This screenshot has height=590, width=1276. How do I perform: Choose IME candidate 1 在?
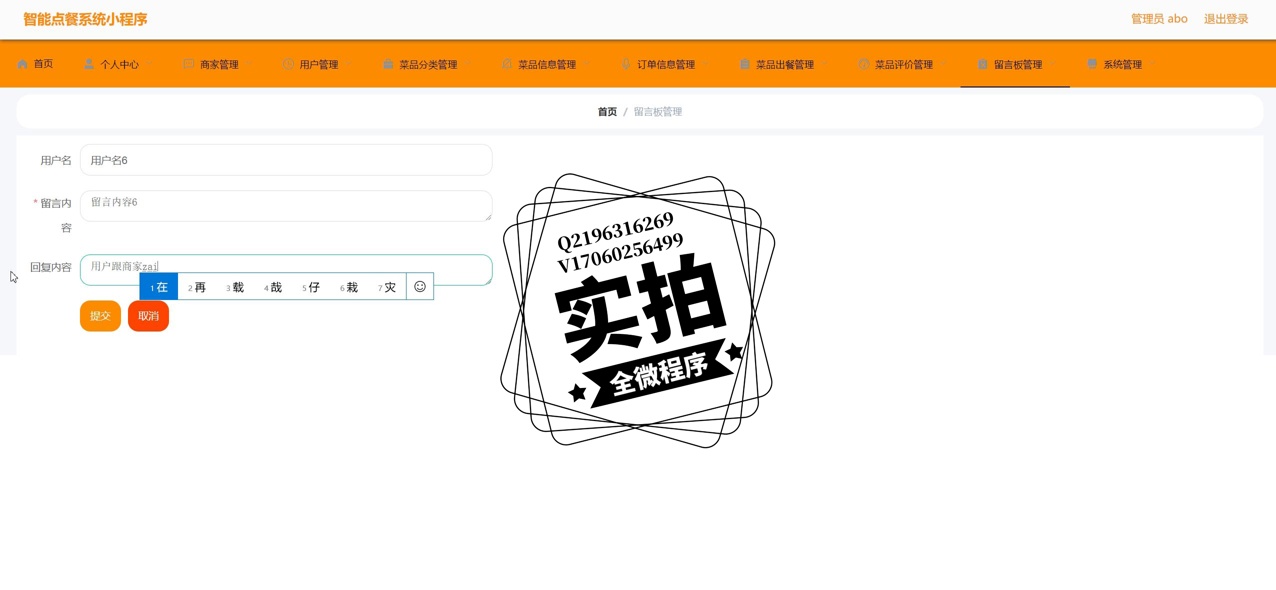(x=159, y=287)
